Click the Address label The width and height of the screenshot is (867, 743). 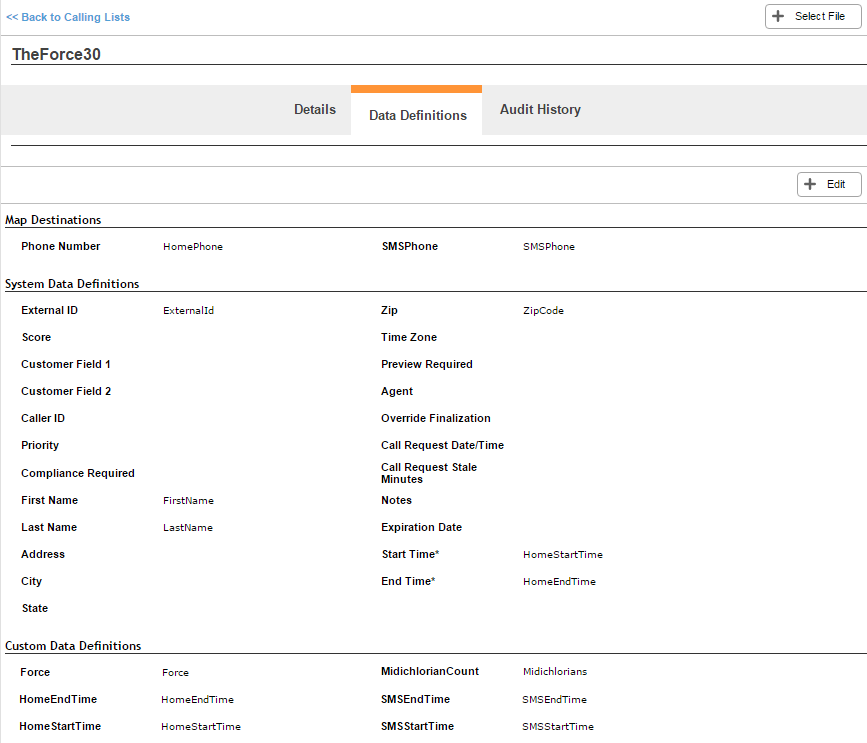point(43,554)
